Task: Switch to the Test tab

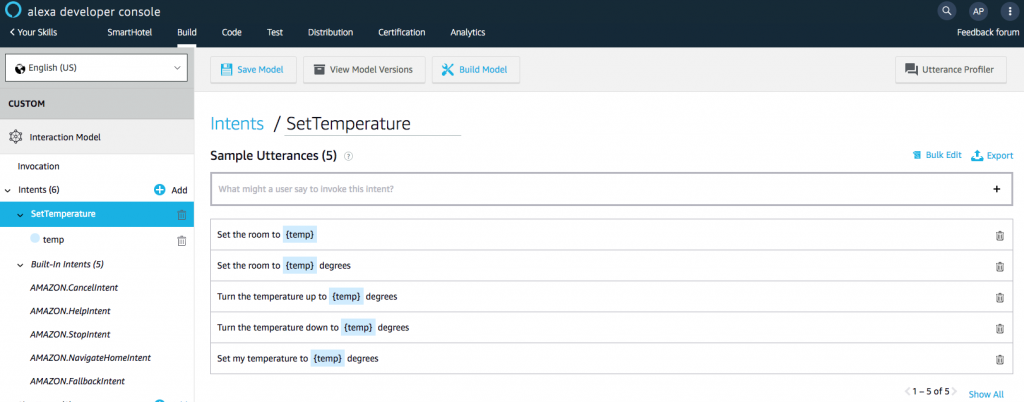Action: (275, 32)
